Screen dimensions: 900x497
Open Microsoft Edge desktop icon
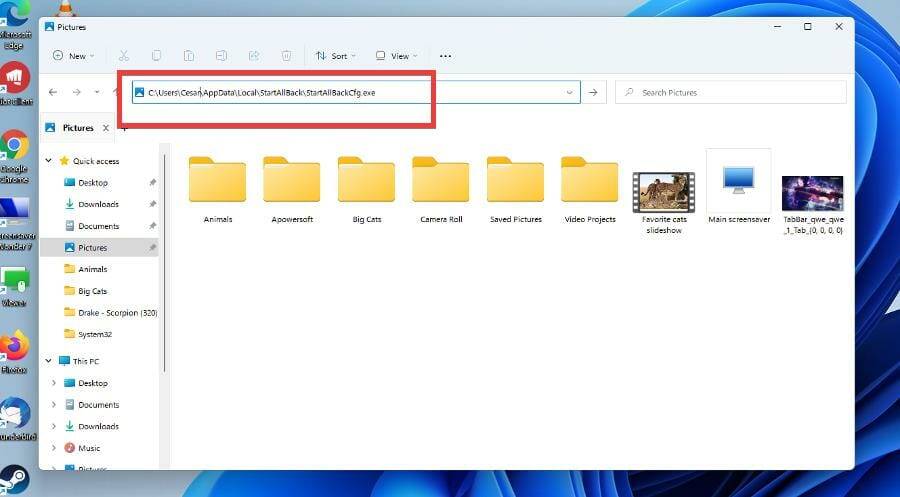tap(14, 26)
